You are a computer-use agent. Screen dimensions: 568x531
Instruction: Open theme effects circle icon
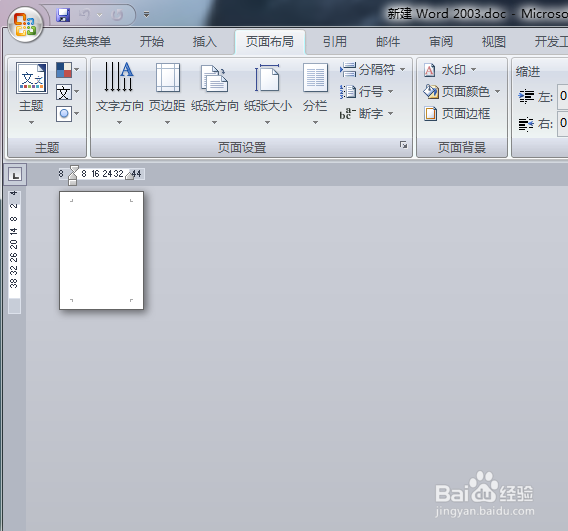(64, 114)
